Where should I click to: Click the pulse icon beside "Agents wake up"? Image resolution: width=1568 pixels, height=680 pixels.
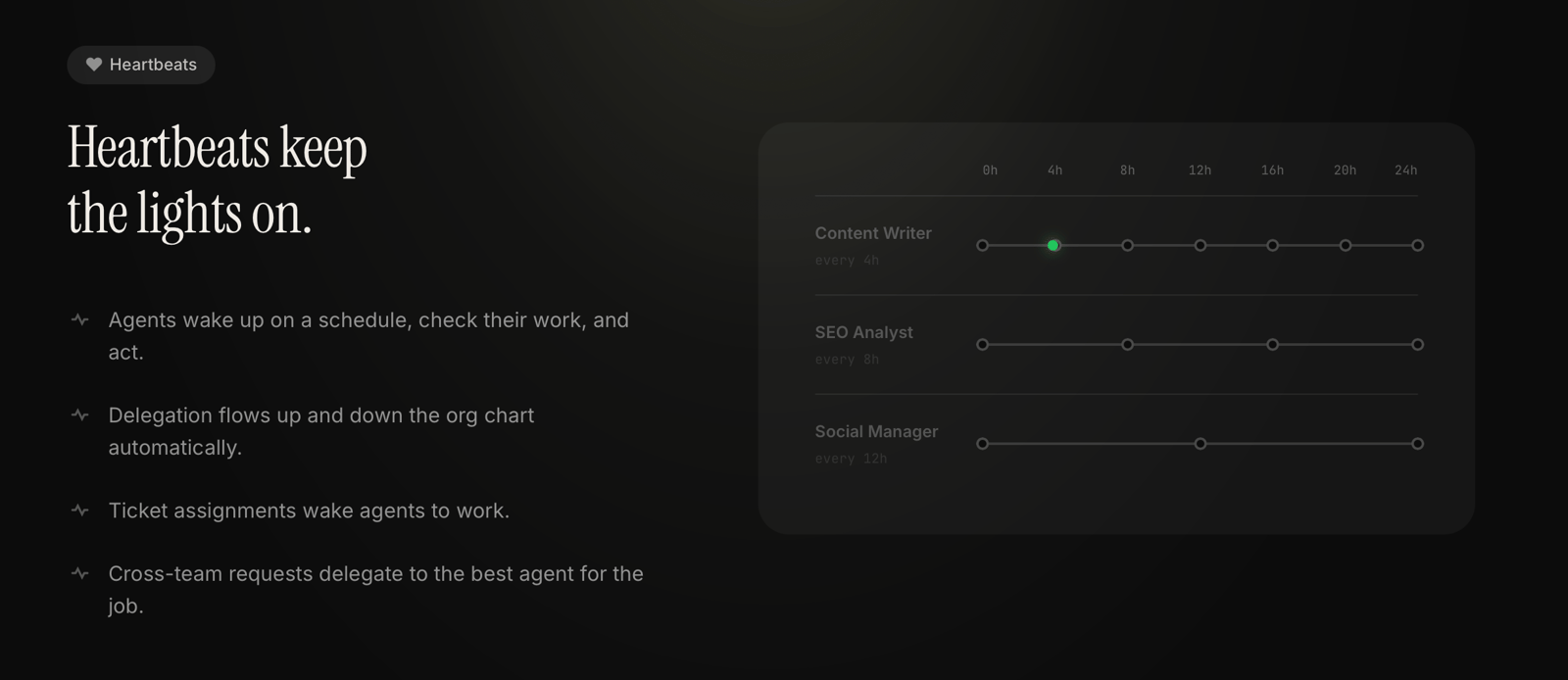pyautogui.click(x=80, y=320)
